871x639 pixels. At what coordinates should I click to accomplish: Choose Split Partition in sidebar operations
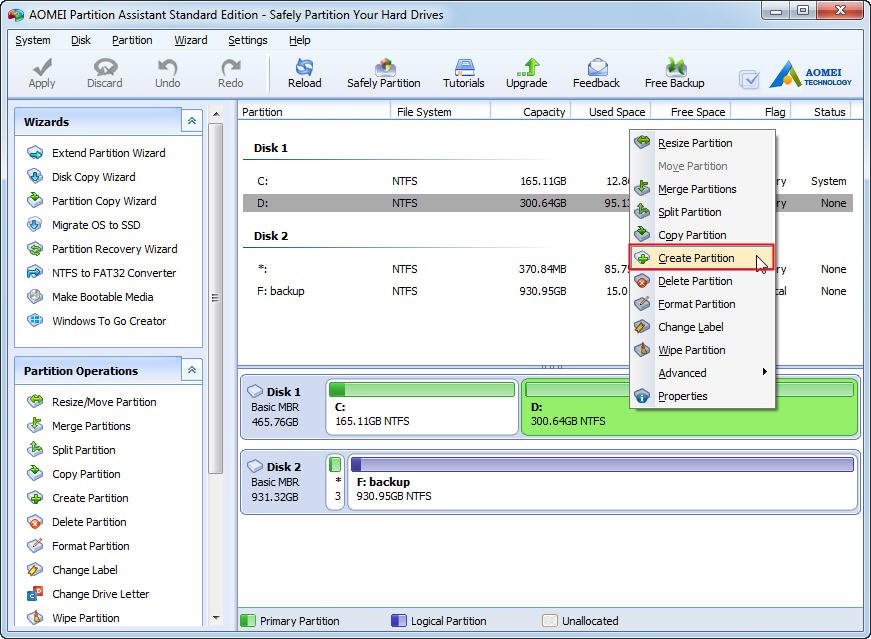pos(71,450)
